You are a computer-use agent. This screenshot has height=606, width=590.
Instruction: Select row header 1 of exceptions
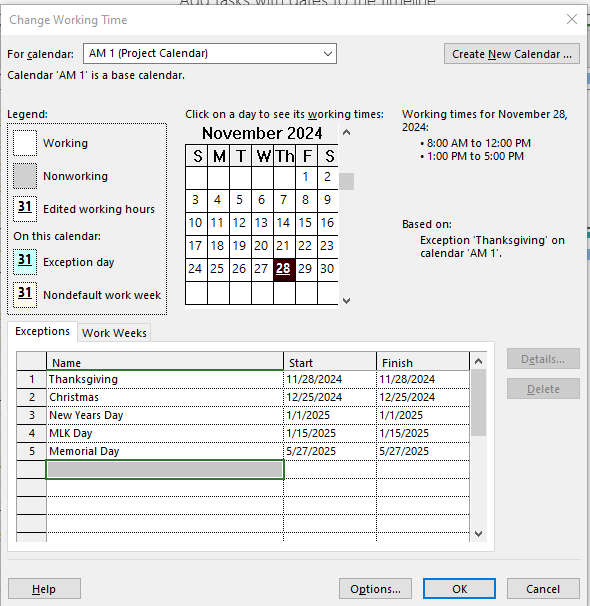point(32,379)
